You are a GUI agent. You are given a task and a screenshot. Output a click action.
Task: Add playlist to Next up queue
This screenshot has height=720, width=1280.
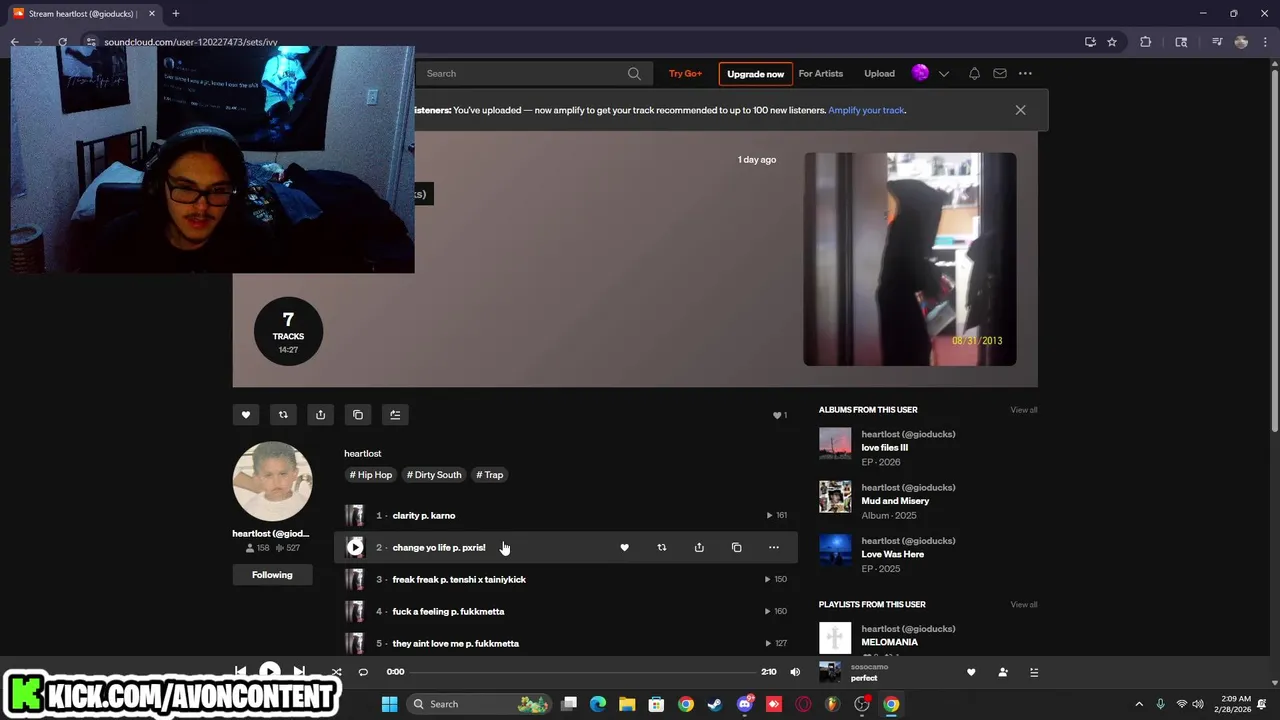[x=395, y=415]
